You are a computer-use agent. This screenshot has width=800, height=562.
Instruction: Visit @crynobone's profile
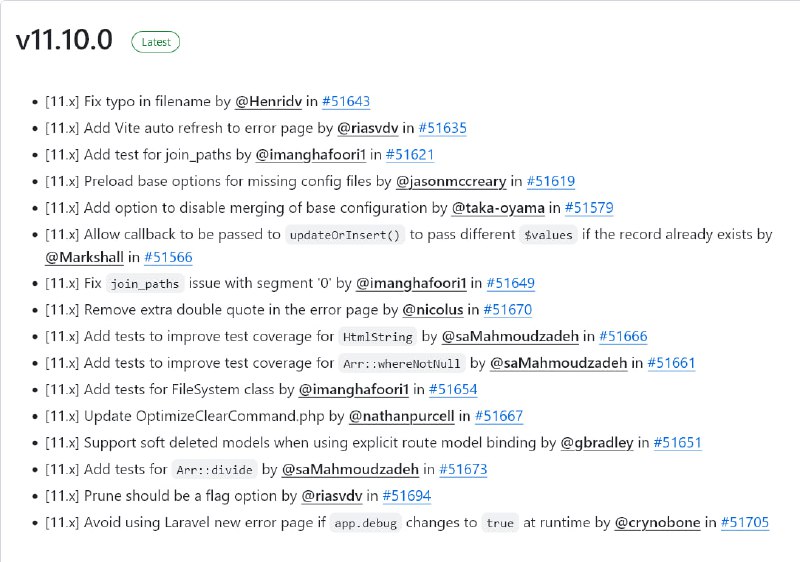click(x=657, y=522)
